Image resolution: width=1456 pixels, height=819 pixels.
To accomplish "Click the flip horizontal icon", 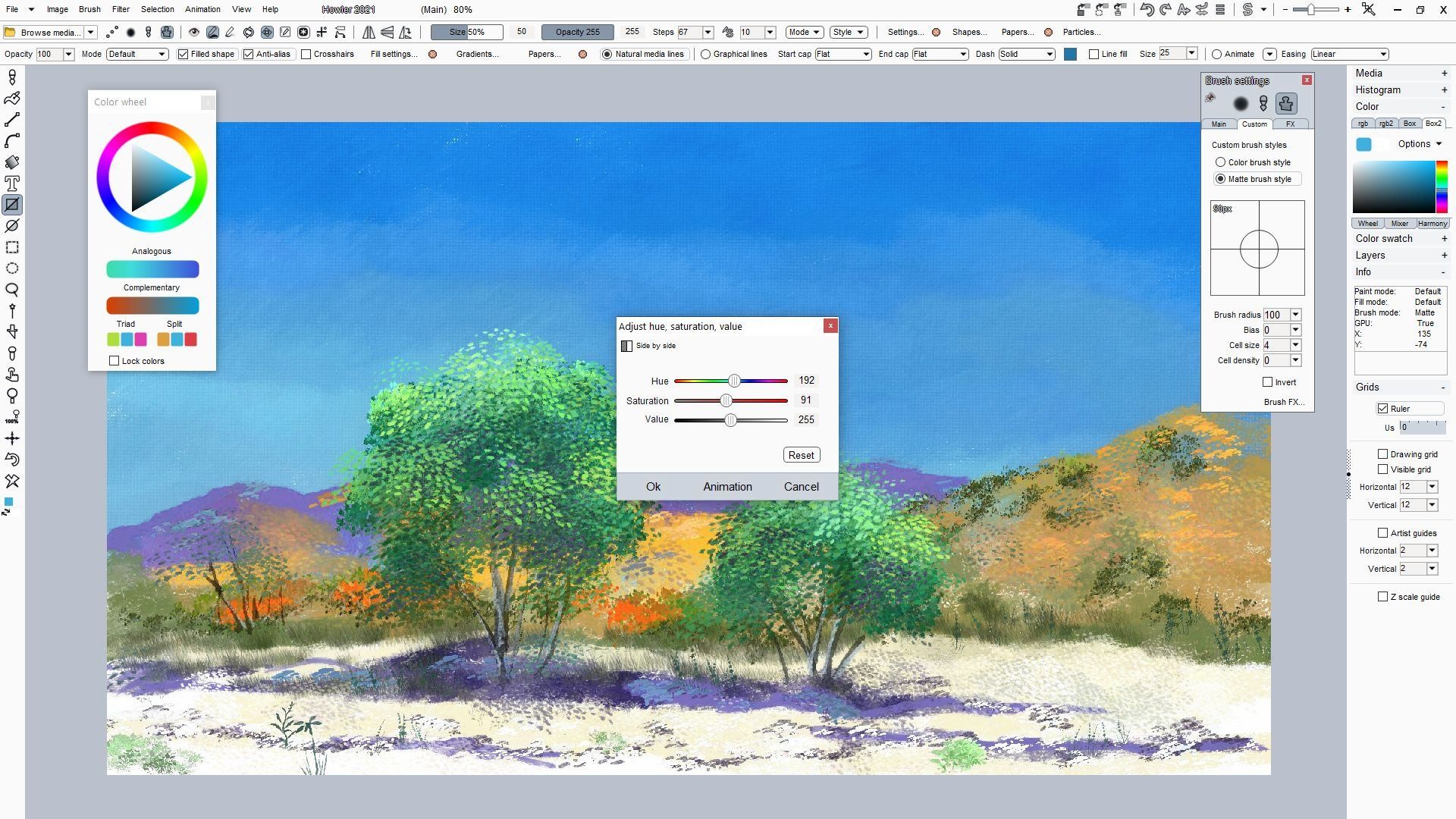I will coord(370,33).
